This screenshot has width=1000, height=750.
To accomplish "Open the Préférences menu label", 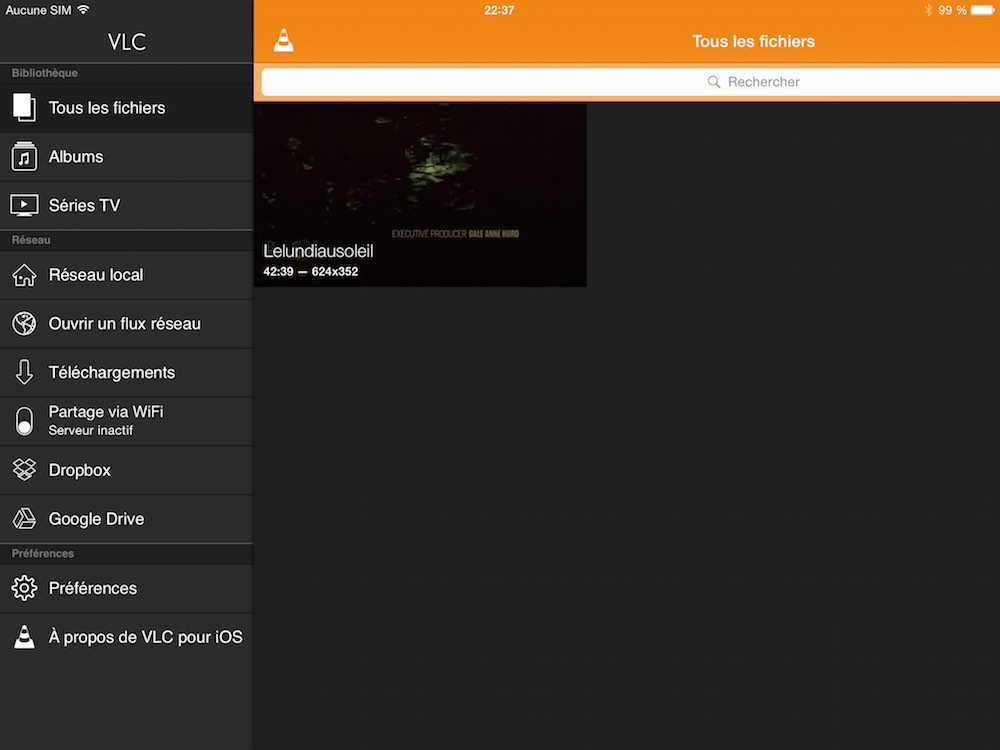I will point(92,588).
